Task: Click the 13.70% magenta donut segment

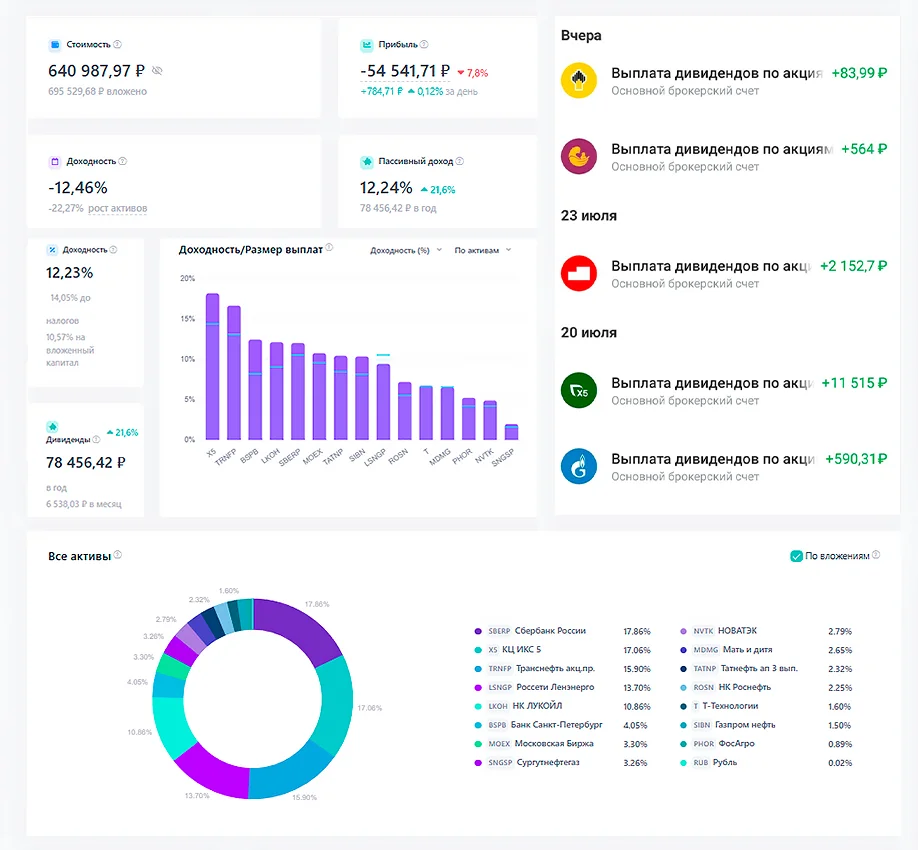Action: coord(214,773)
